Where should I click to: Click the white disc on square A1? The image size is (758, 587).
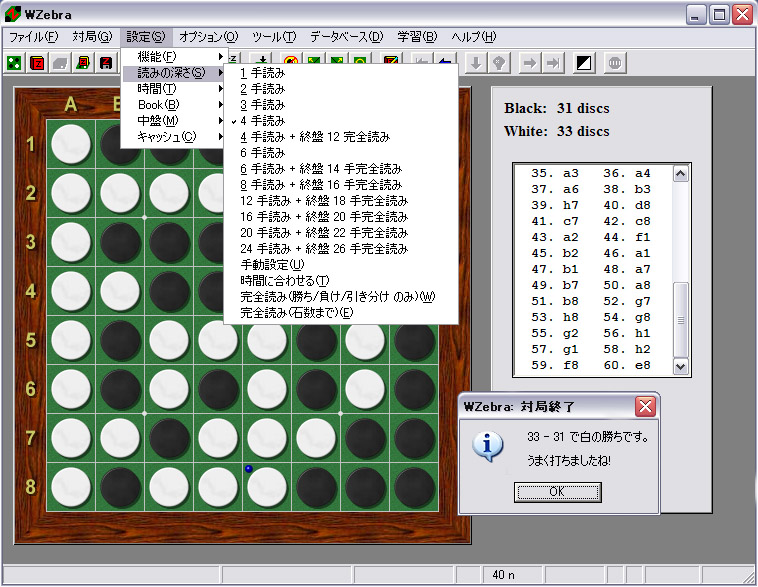tap(71, 144)
